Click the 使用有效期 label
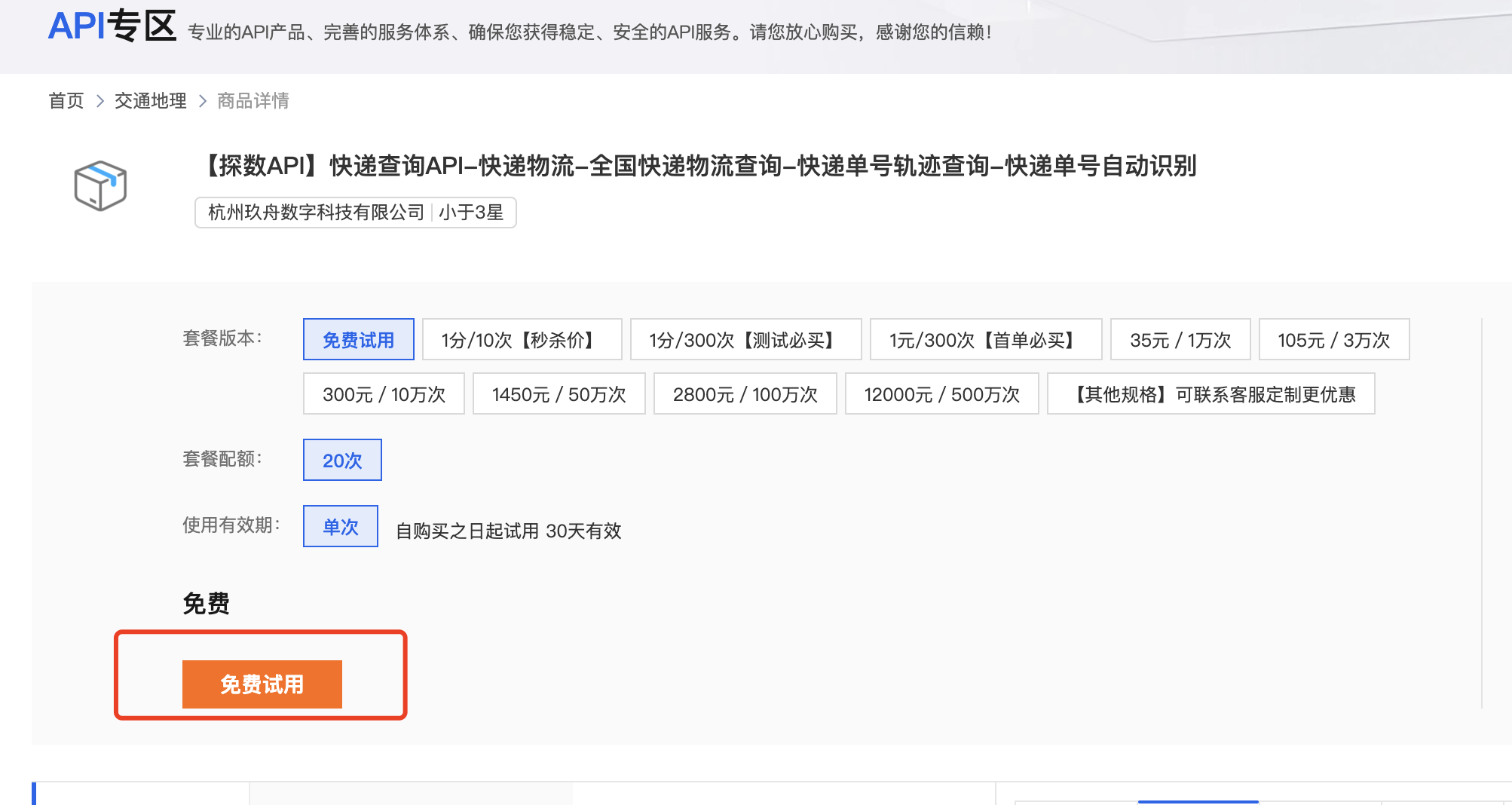1512x805 pixels. pos(231,525)
